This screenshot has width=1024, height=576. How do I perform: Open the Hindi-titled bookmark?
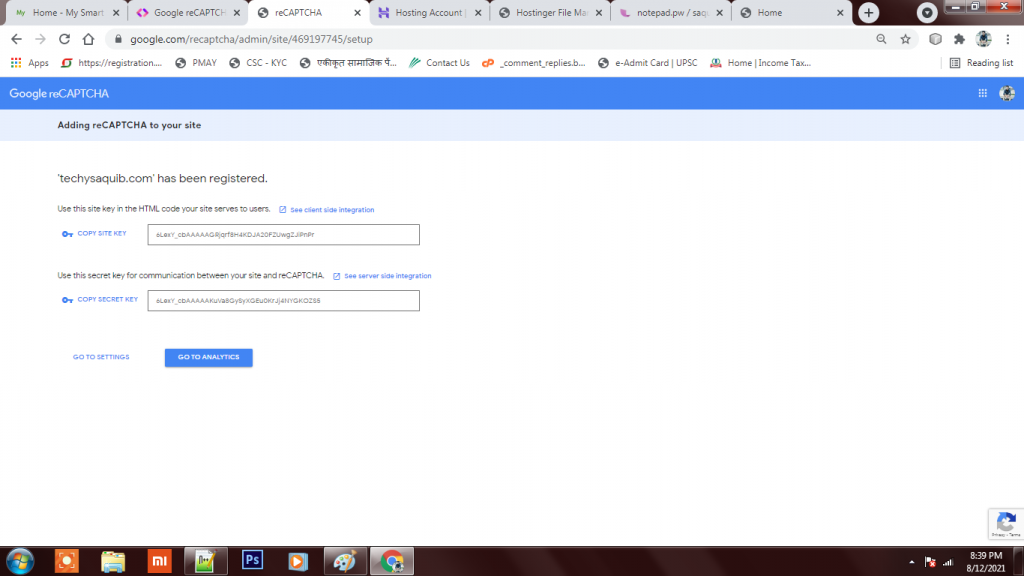(x=348, y=63)
